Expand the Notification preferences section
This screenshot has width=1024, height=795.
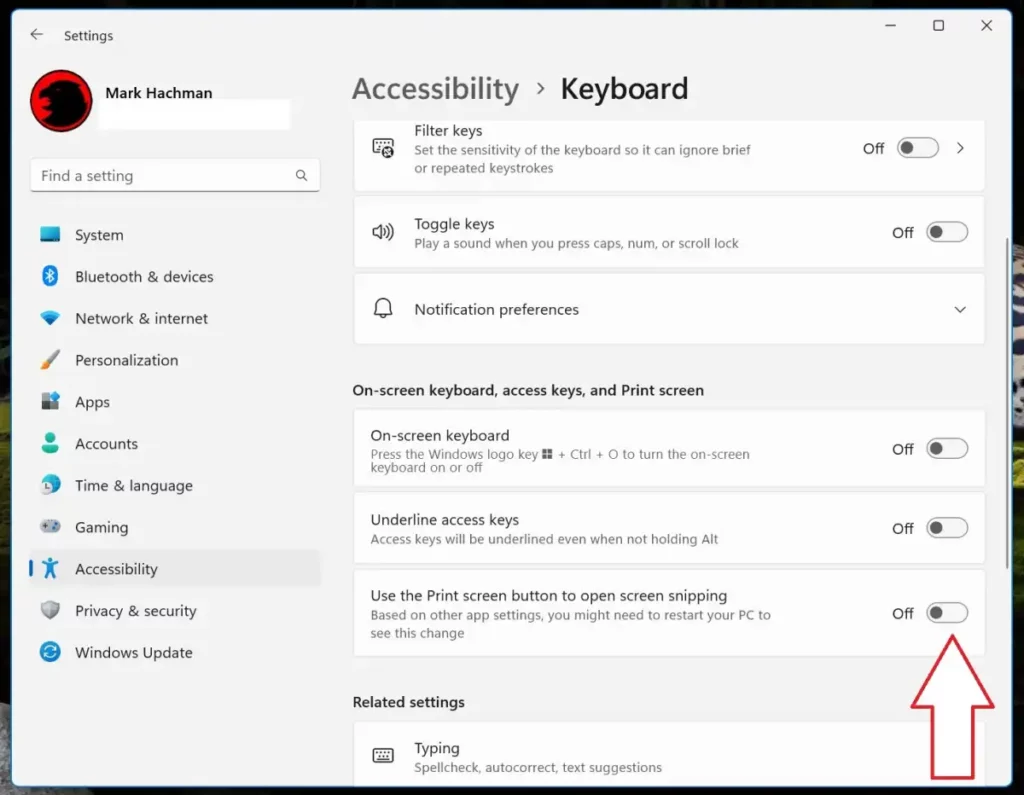tap(669, 309)
